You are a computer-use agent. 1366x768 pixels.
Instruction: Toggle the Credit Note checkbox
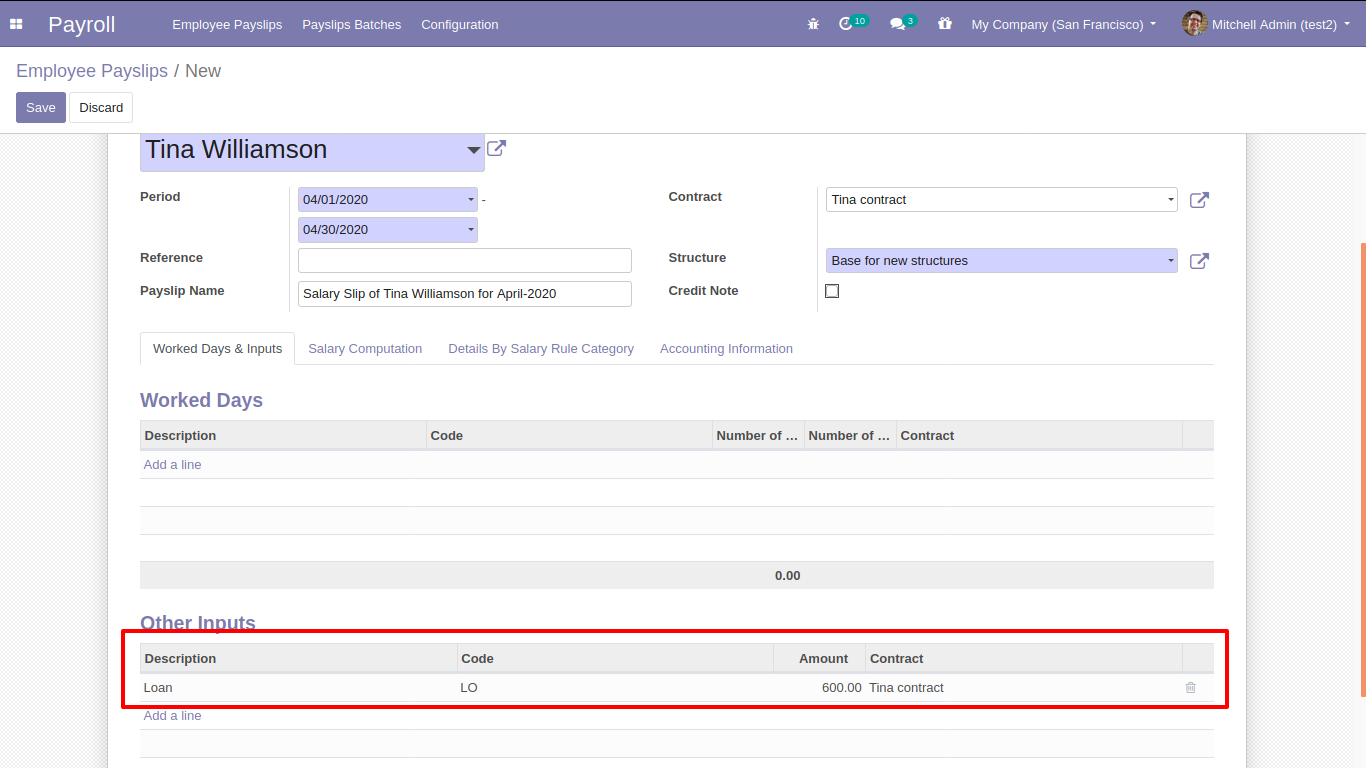pyautogui.click(x=832, y=291)
